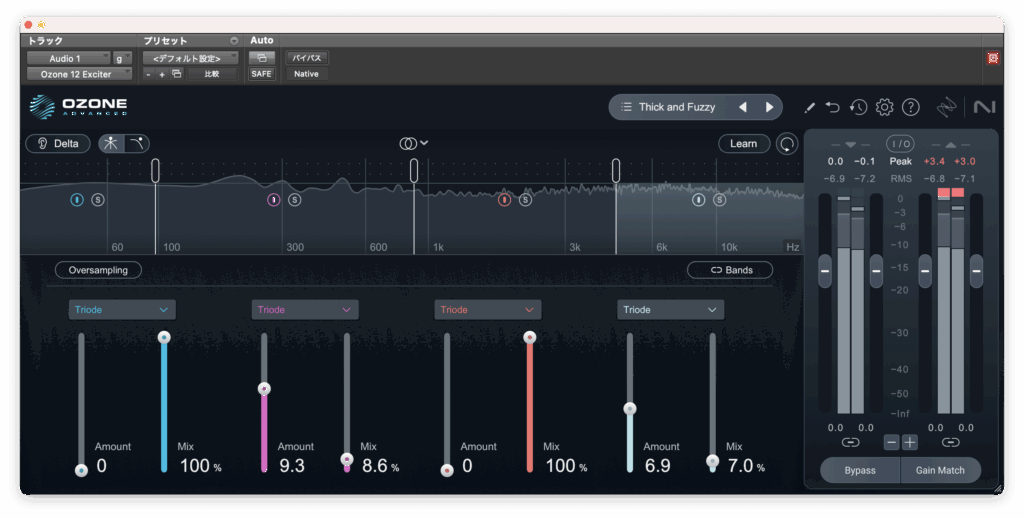Open the blue Triode mode dropdown
This screenshot has height=518, width=1024.
click(x=122, y=310)
